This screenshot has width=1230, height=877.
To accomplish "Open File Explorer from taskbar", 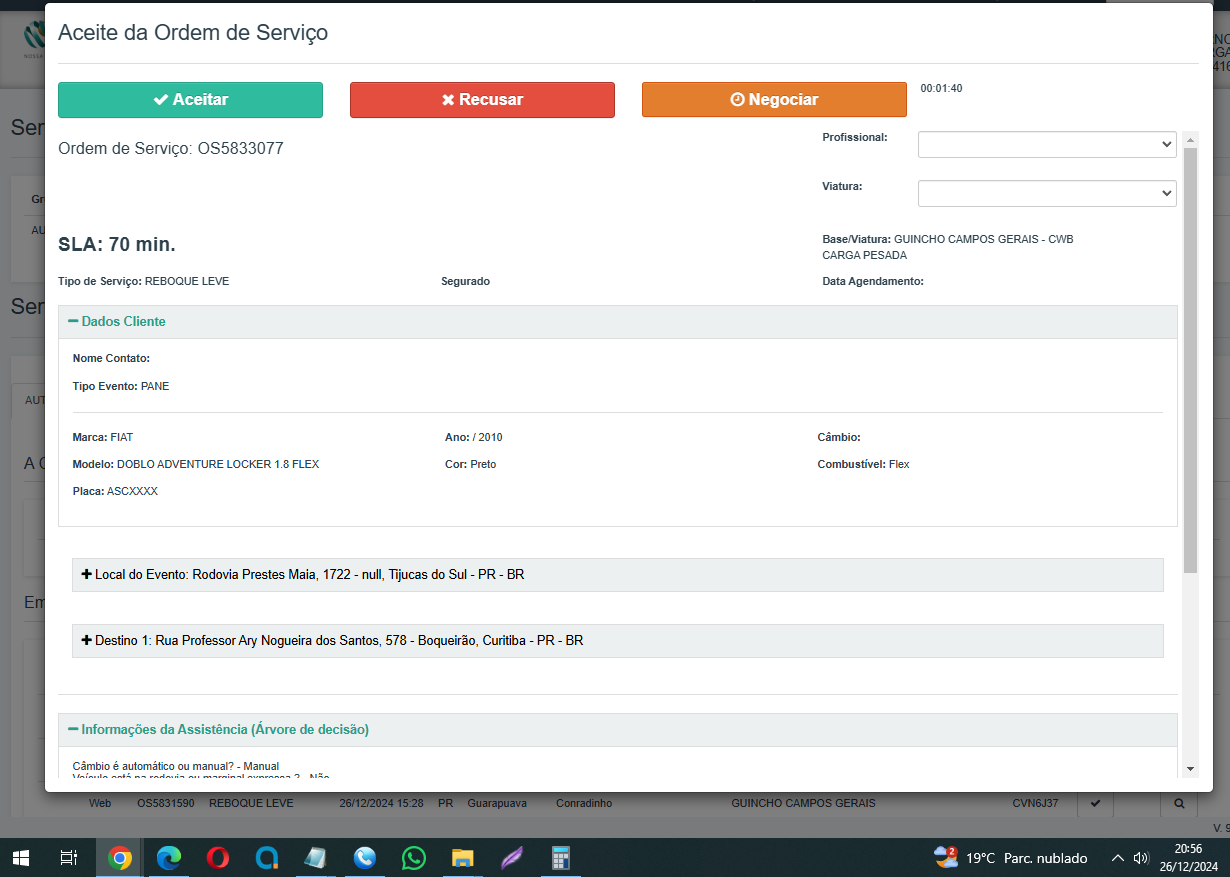I will tap(462, 857).
